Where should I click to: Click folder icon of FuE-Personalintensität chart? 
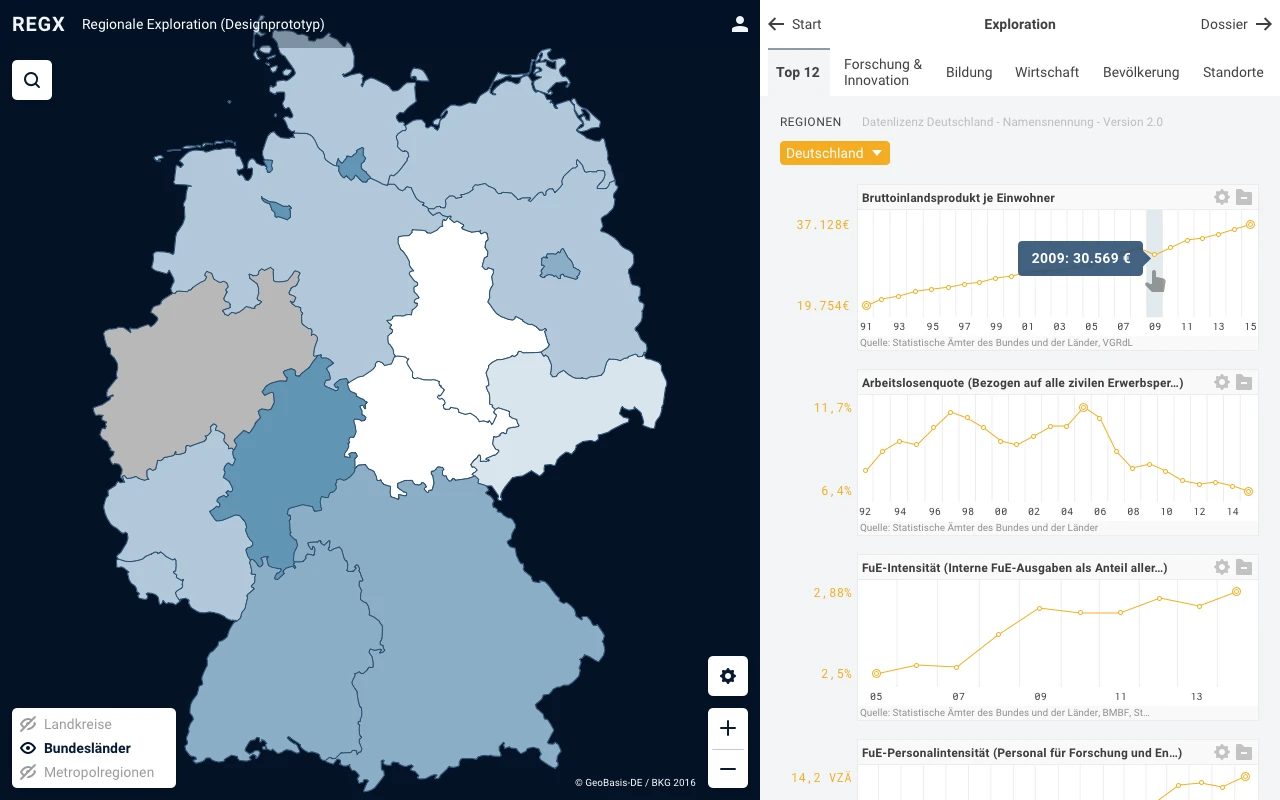point(1244,752)
